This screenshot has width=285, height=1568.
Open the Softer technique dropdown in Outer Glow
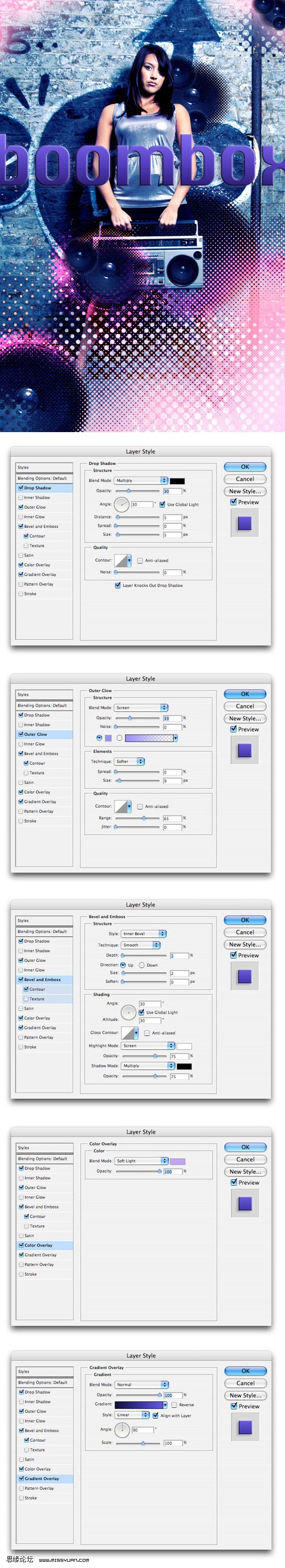(129, 761)
